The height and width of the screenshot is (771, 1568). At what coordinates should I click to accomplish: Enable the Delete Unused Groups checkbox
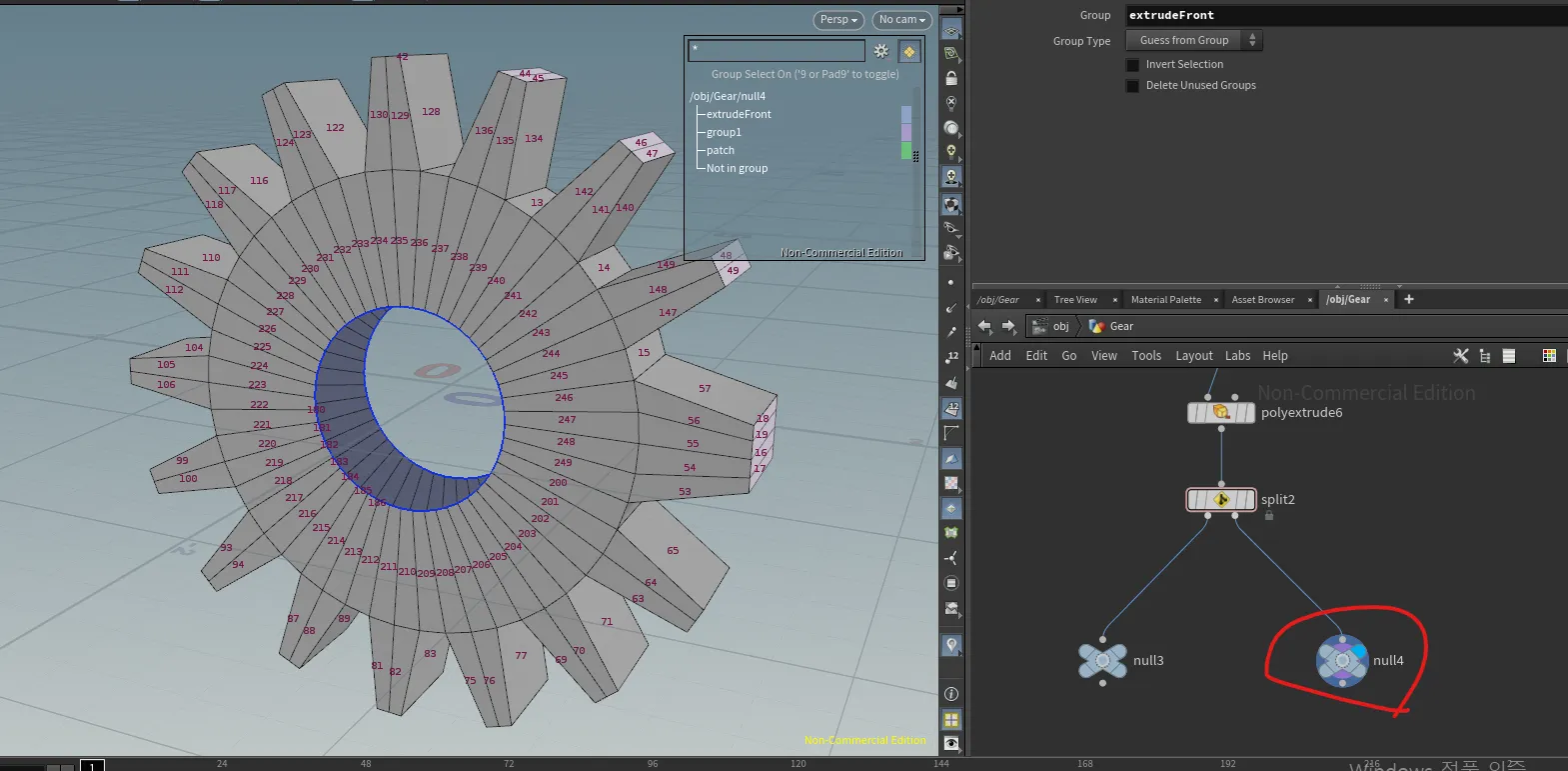point(1133,85)
